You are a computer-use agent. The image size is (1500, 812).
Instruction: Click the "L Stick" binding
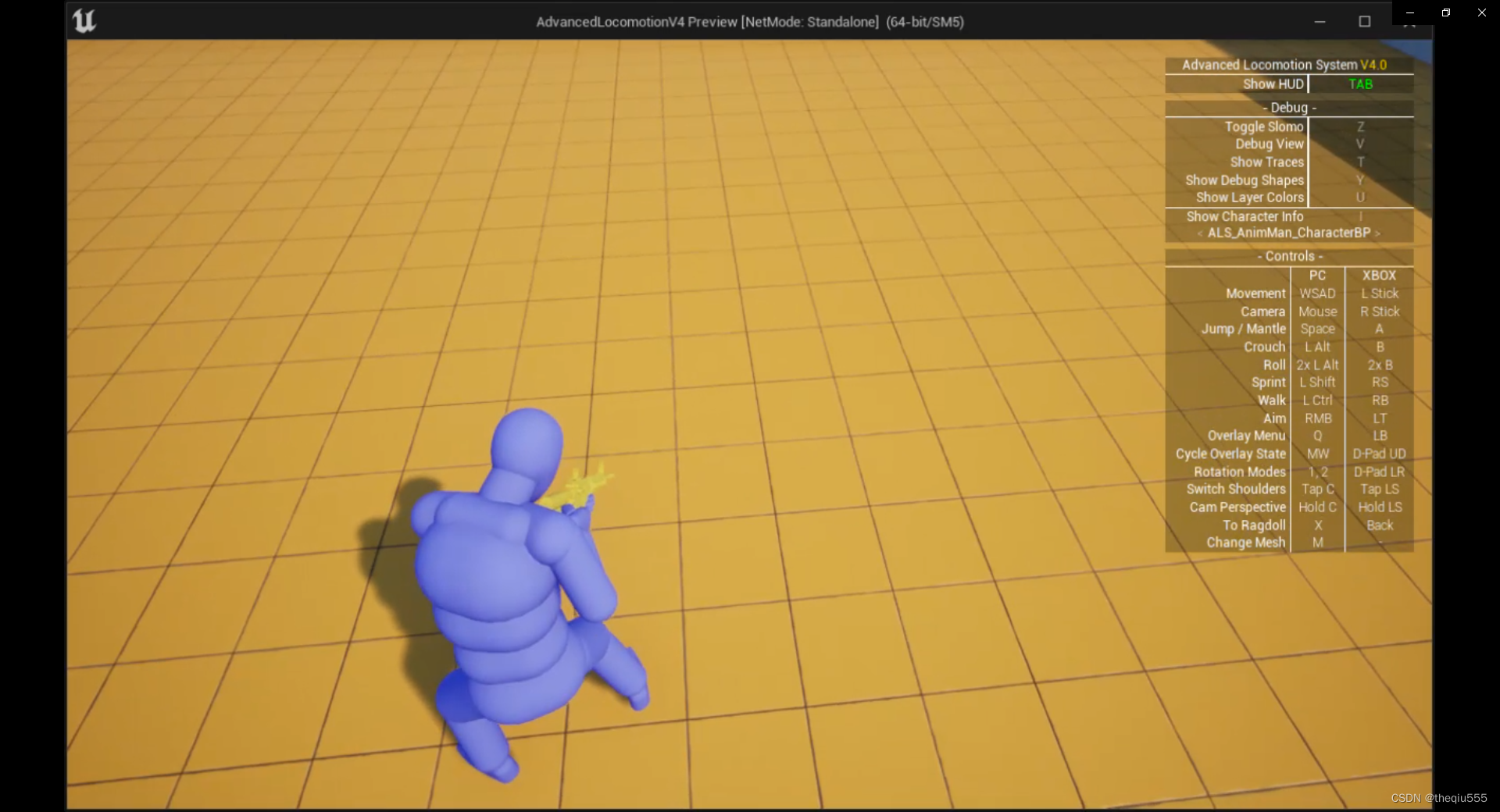tap(1380, 294)
